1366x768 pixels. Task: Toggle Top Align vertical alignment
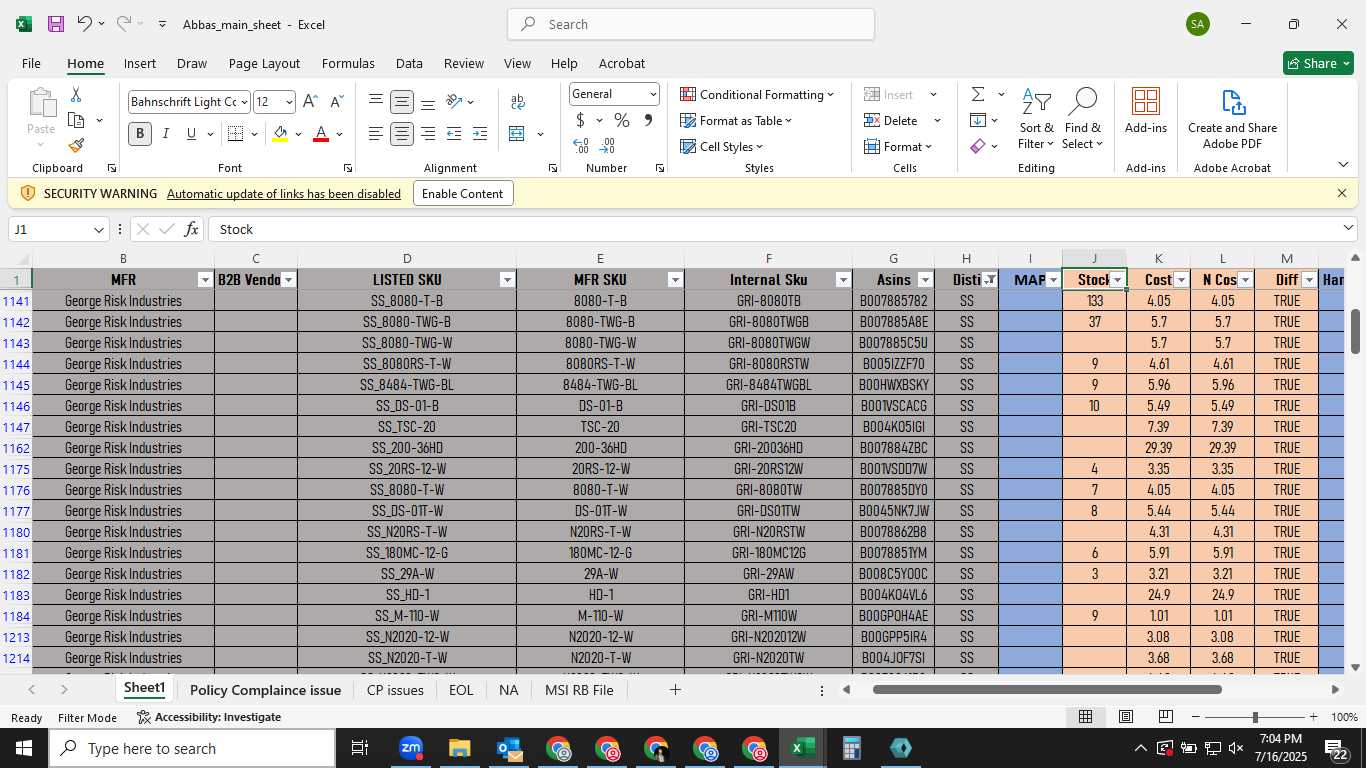[x=376, y=102]
